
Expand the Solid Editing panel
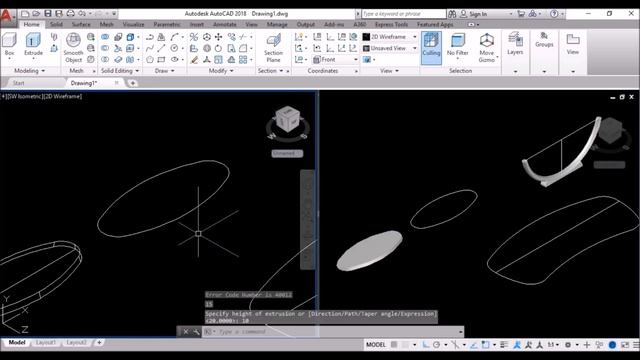coord(120,71)
